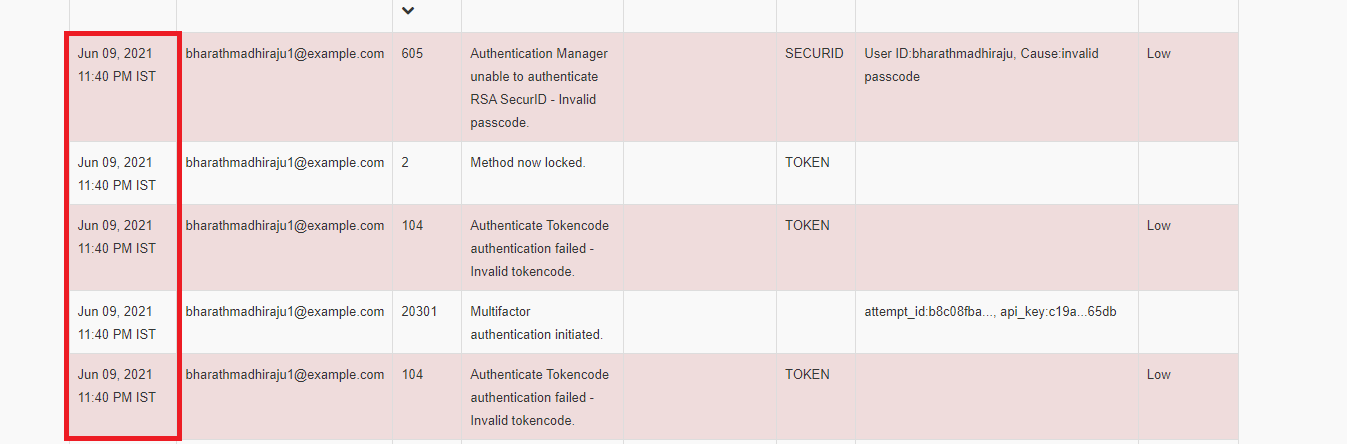Click the "Cause:invalid passcode" details cell
The image size is (1347, 444).
(980, 65)
